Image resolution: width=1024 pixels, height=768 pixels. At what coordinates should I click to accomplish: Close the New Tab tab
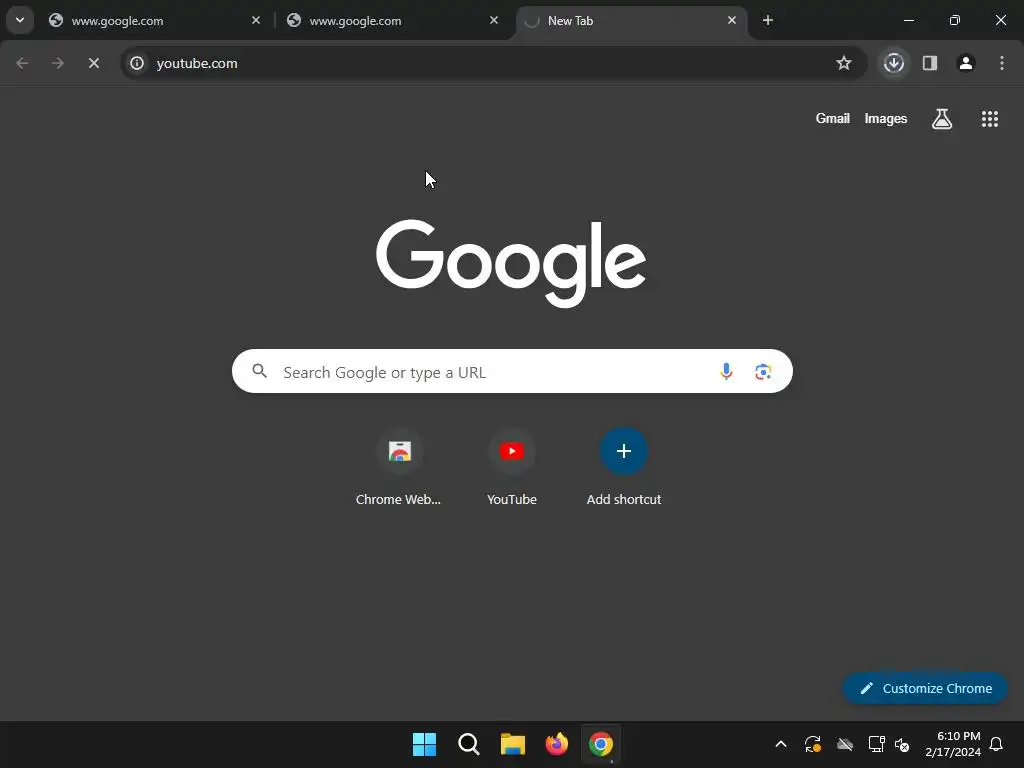[731, 20]
